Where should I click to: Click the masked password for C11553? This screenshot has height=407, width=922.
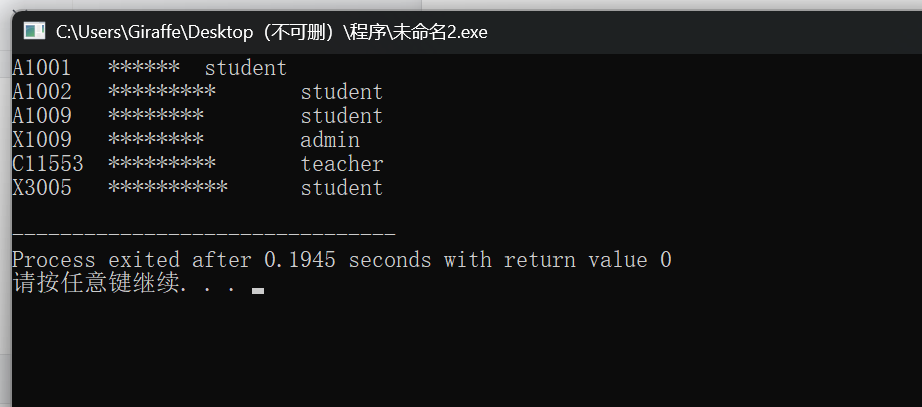coord(162,164)
